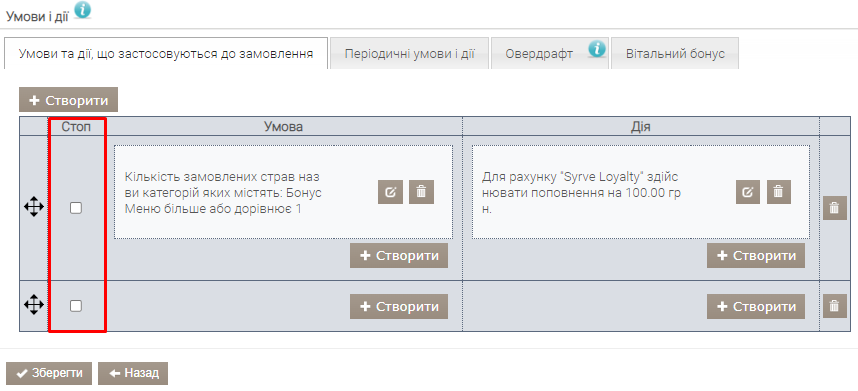Image resolution: width=858 pixels, height=391 pixels.
Task: Delete the 'Кількість замовлених страв' condition
Action: (x=421, y=192)
